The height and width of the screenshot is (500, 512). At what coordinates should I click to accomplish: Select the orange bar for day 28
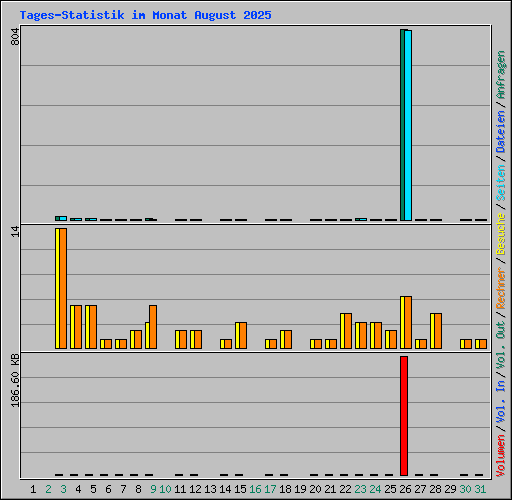coord(438,331)
